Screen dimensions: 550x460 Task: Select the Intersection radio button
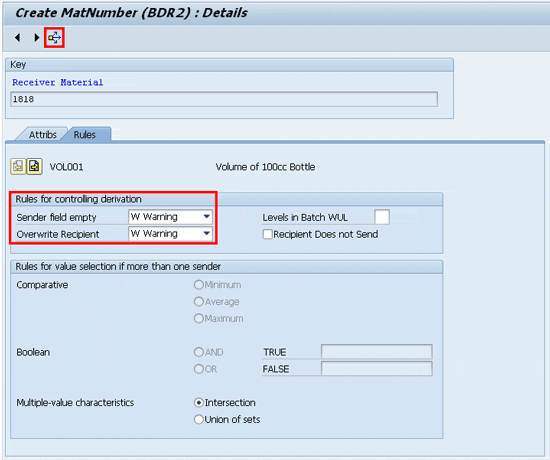tap(199, 402)
